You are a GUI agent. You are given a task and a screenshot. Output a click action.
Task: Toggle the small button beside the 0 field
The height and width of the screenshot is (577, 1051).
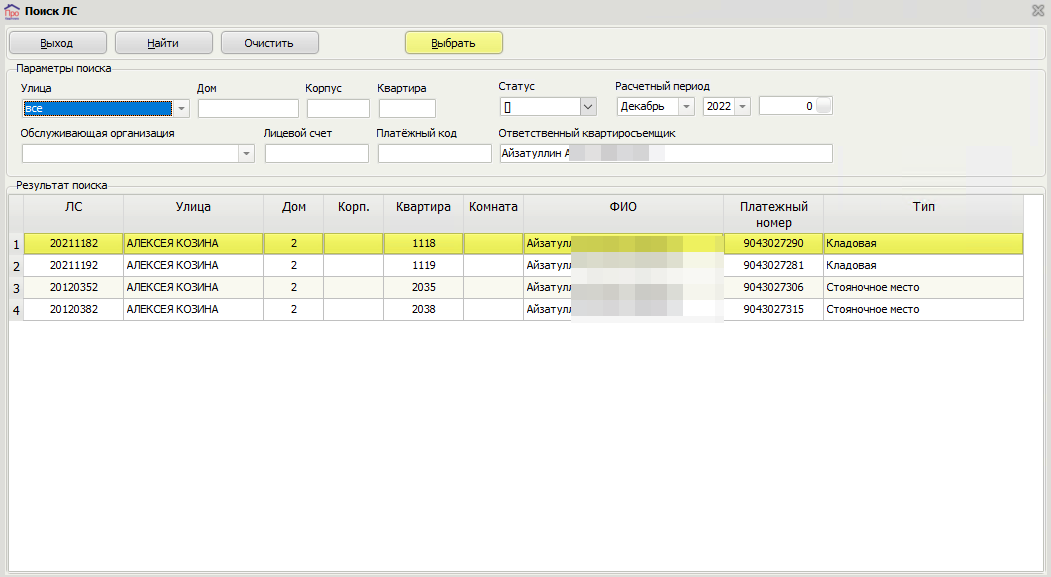pyautogui.click(x=824, y=106)
